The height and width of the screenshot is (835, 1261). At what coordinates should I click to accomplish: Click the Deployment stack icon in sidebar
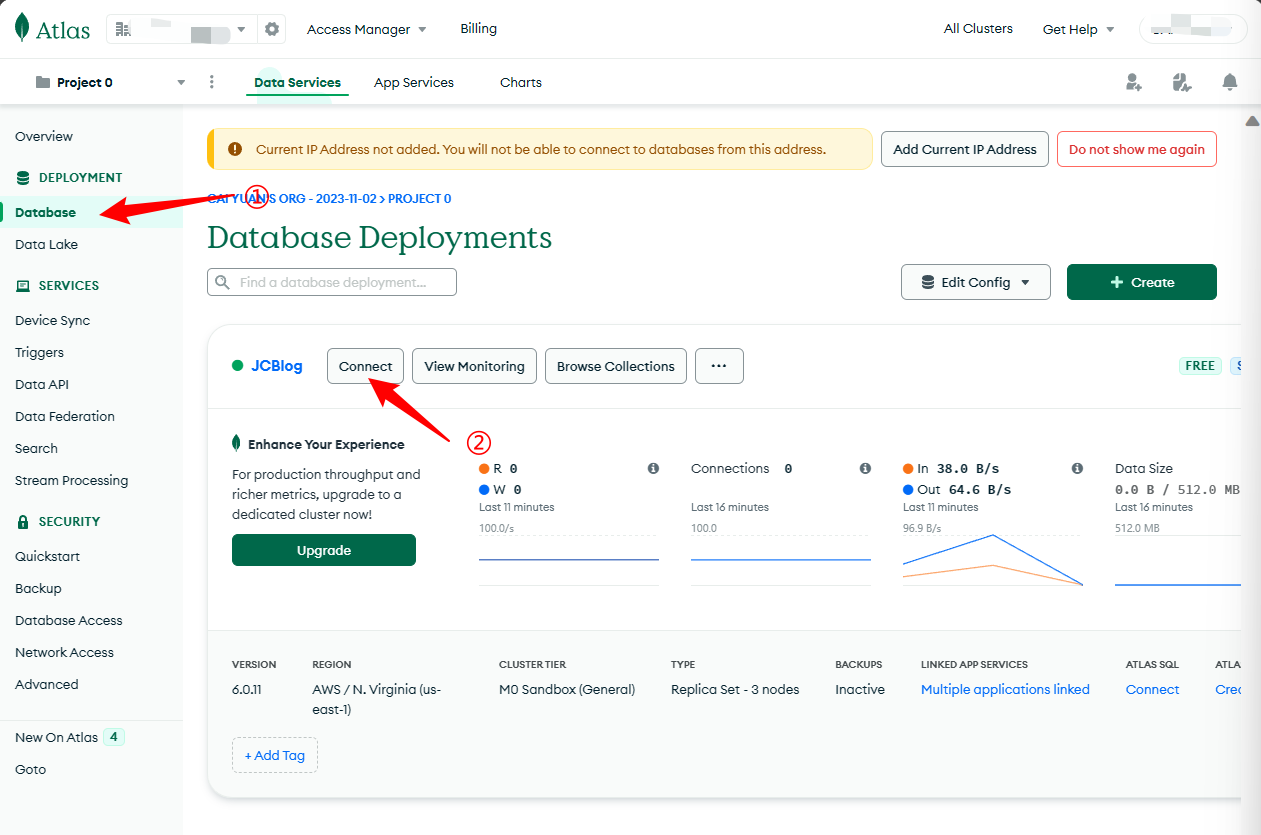tap(23, 177)
